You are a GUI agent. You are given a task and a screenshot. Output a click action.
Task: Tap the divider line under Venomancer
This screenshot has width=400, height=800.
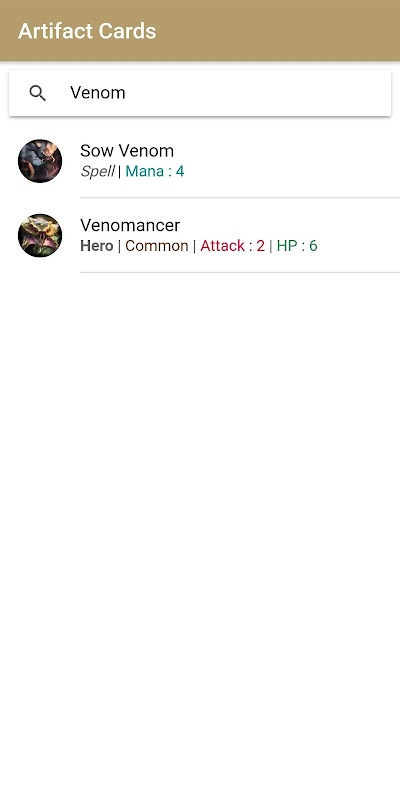click(240, 272)
